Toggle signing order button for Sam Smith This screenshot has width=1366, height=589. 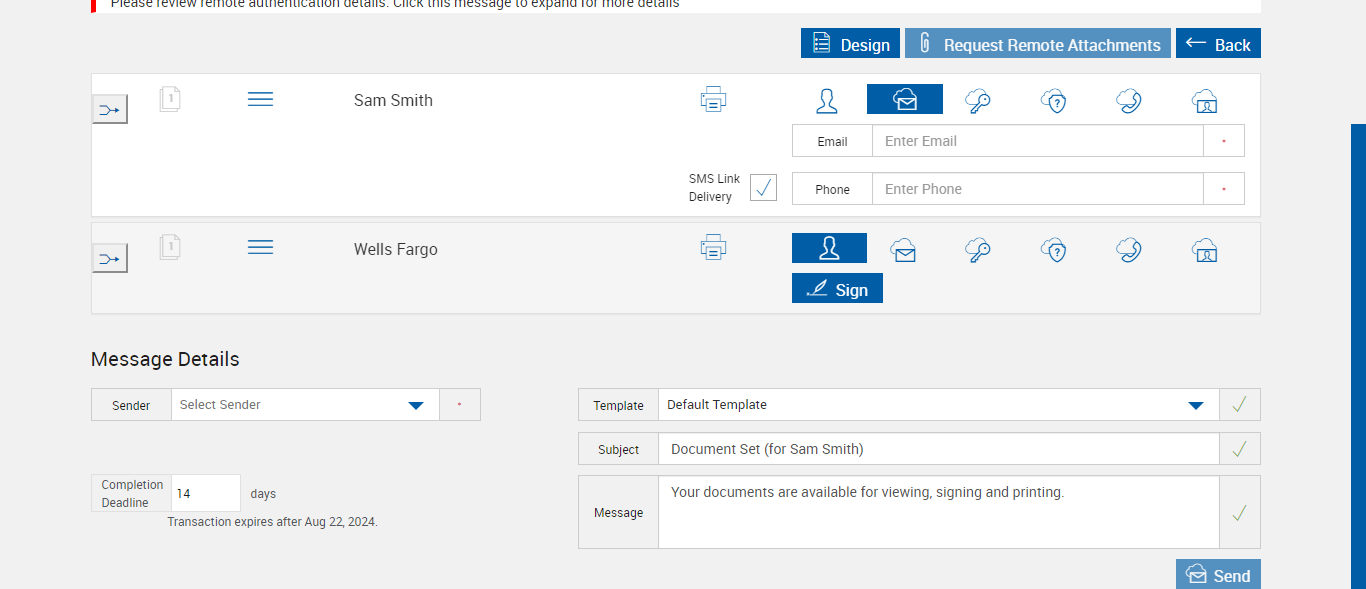click(110, 110)
